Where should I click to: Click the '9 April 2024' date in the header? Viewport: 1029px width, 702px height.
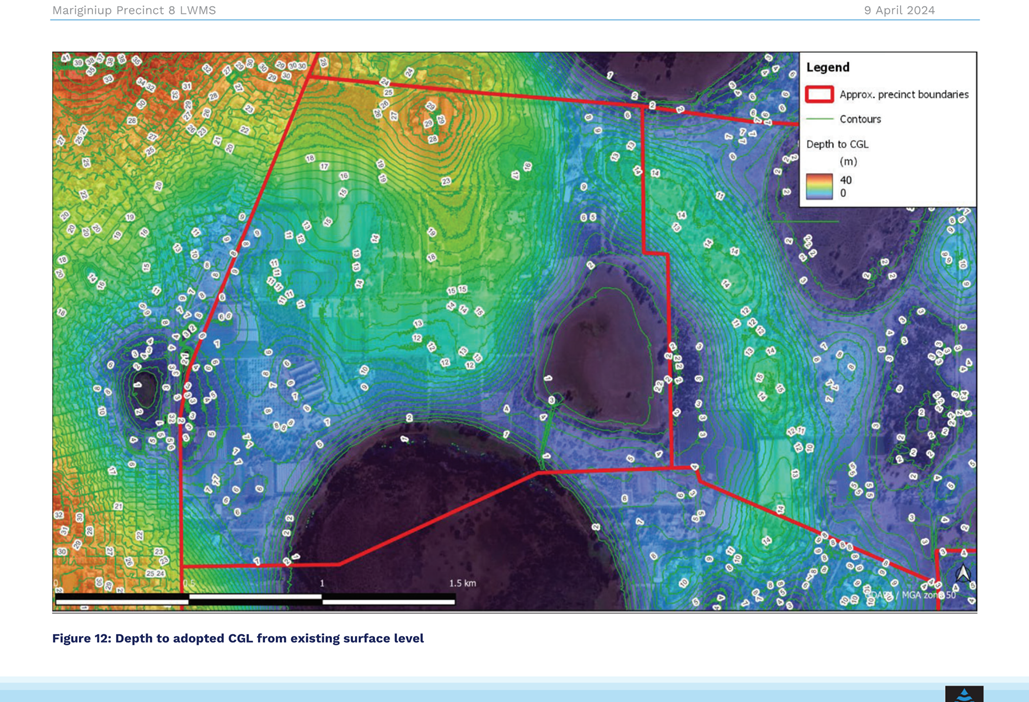899,10
